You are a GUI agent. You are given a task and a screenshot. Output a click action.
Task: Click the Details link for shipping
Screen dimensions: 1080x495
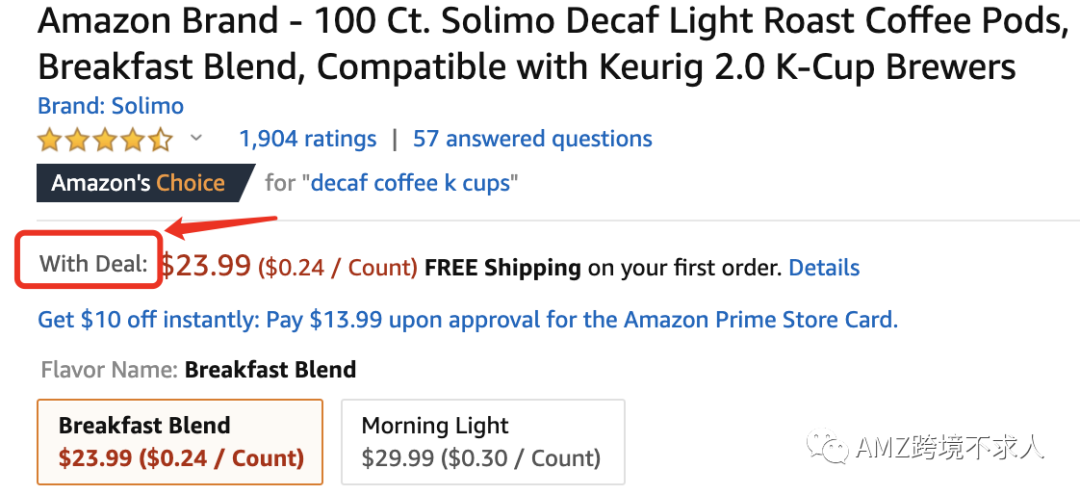824,267
